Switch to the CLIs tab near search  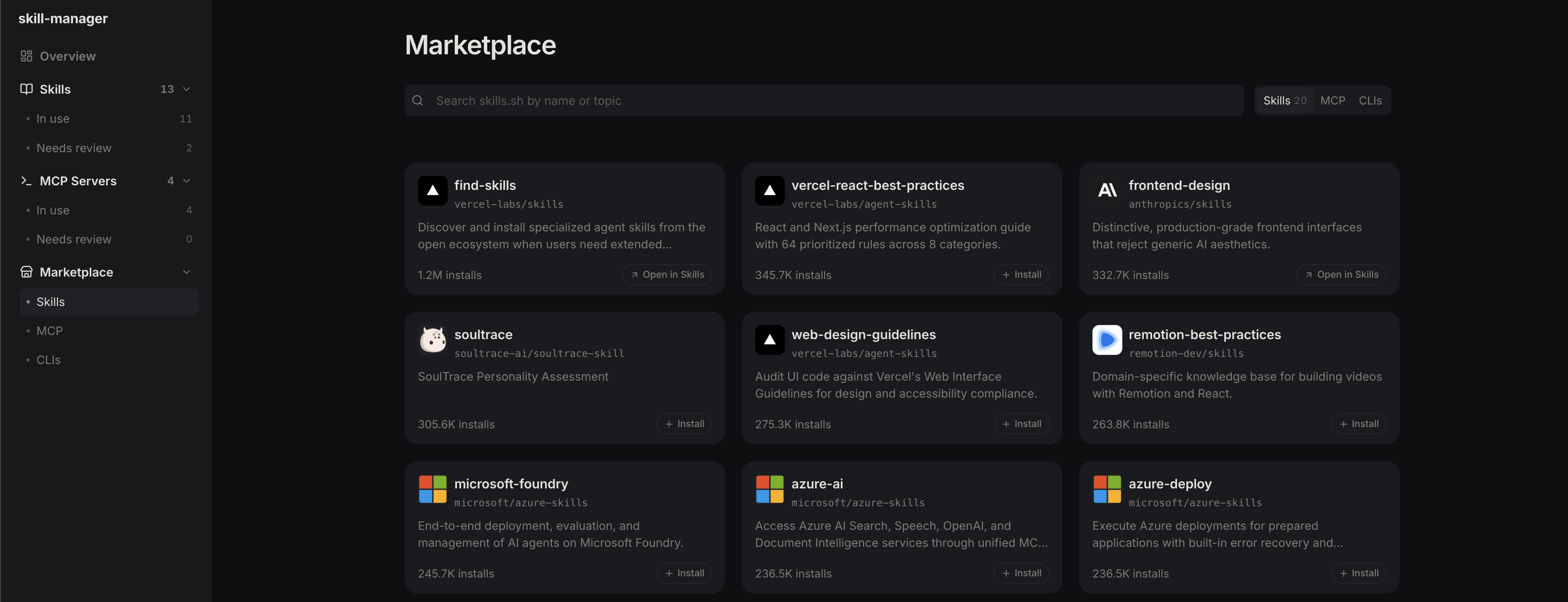click(1370, 100)
